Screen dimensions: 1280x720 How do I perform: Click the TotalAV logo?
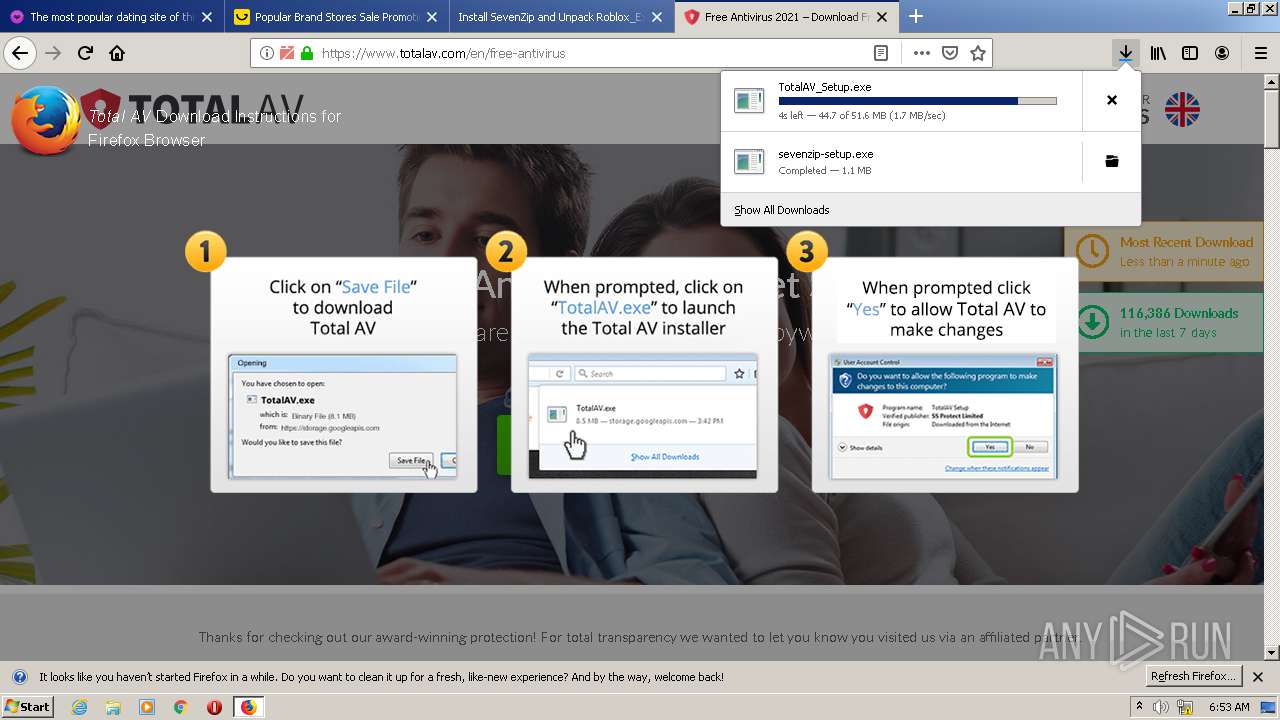point(190,110)
